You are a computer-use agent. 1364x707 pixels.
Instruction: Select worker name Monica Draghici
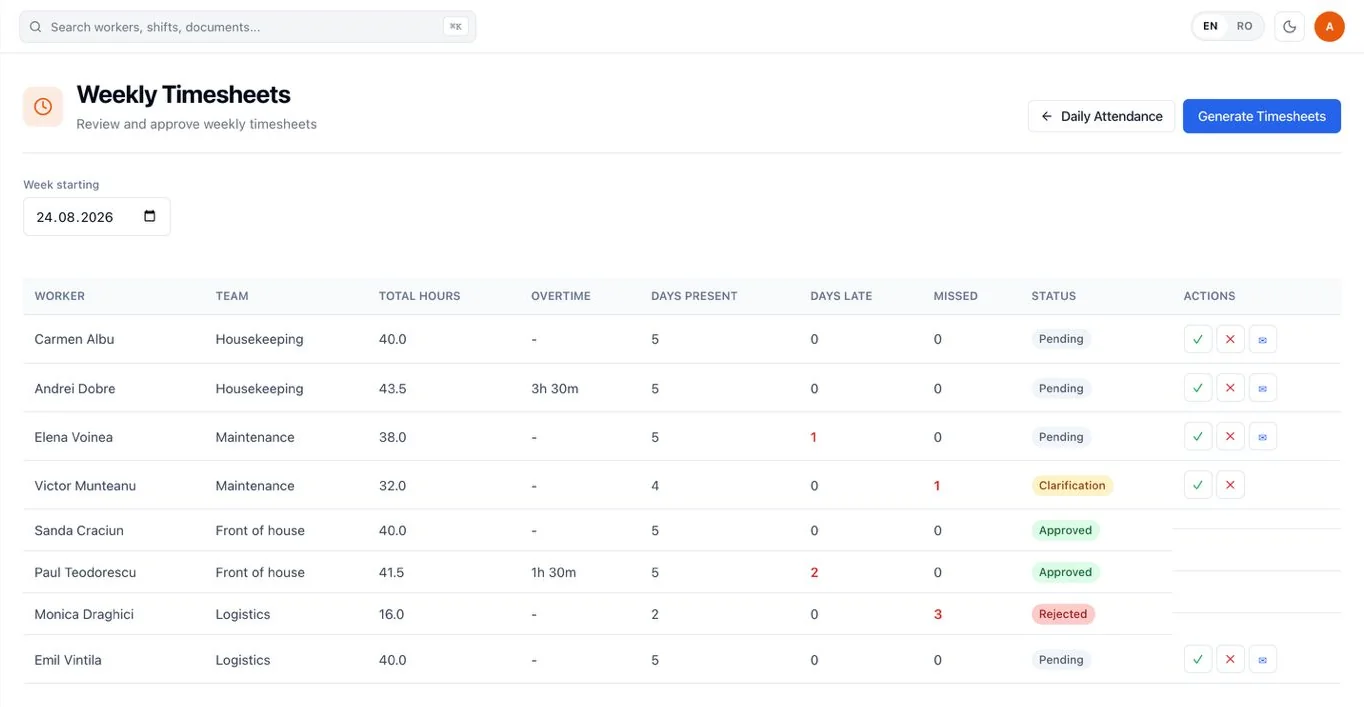pyautogui.click(x=84, y=614)
